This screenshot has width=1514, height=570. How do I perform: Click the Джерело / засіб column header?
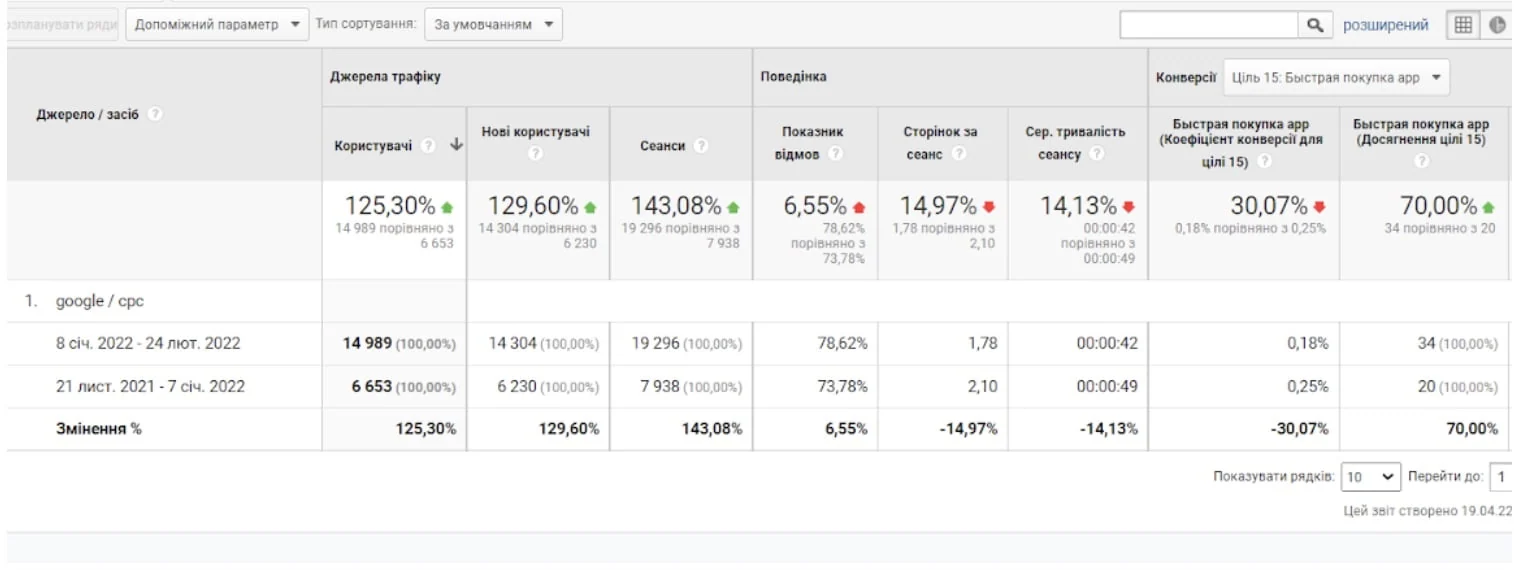(x=87, y=114)
